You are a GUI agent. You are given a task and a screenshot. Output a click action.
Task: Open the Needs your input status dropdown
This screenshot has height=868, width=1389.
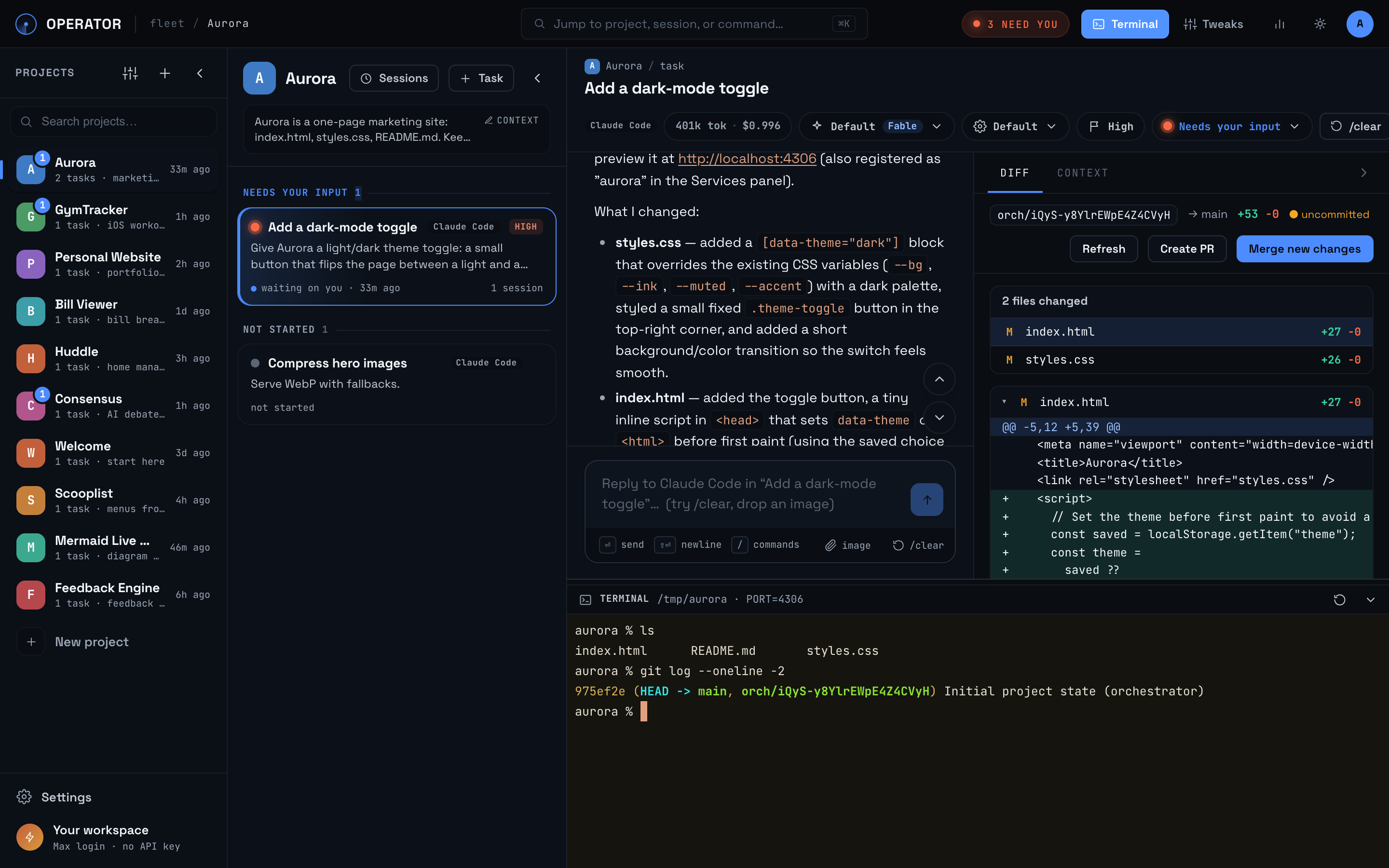tap(1231, 126)
